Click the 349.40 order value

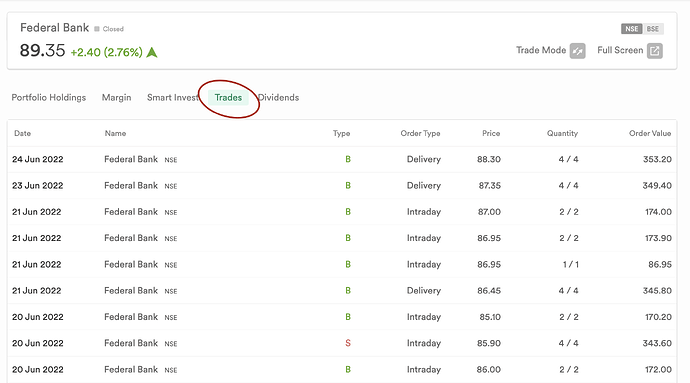(x=657, y=186)
